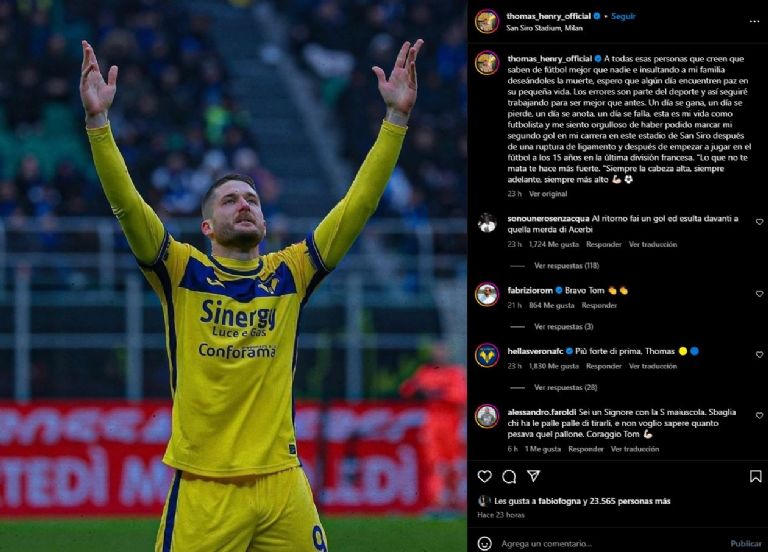
Task: Open the San Siro Stadium, Milan location
Action: coord(544,28)
